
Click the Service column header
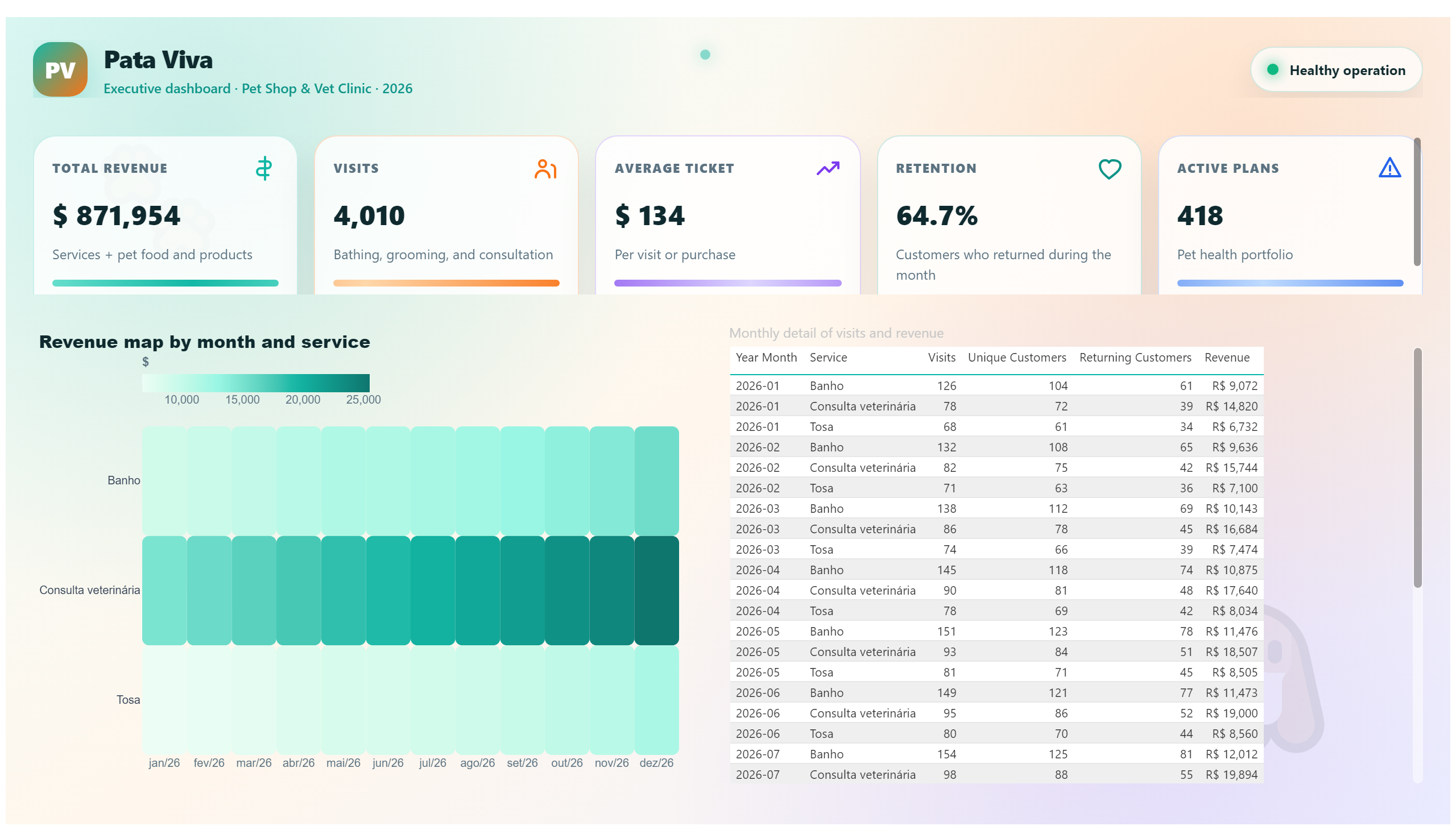[828, 358]
